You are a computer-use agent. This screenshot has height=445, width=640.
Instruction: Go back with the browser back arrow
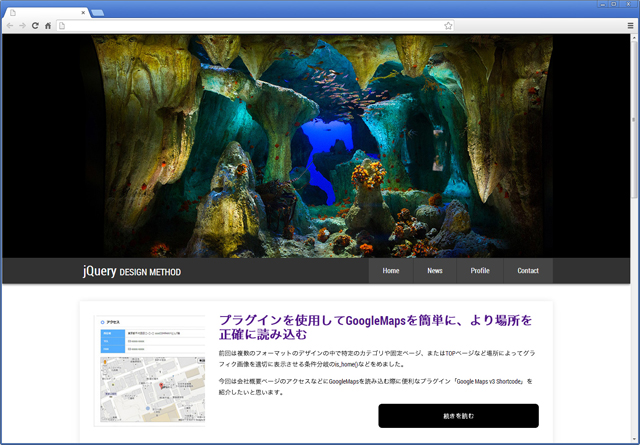(x=9, y=25)
